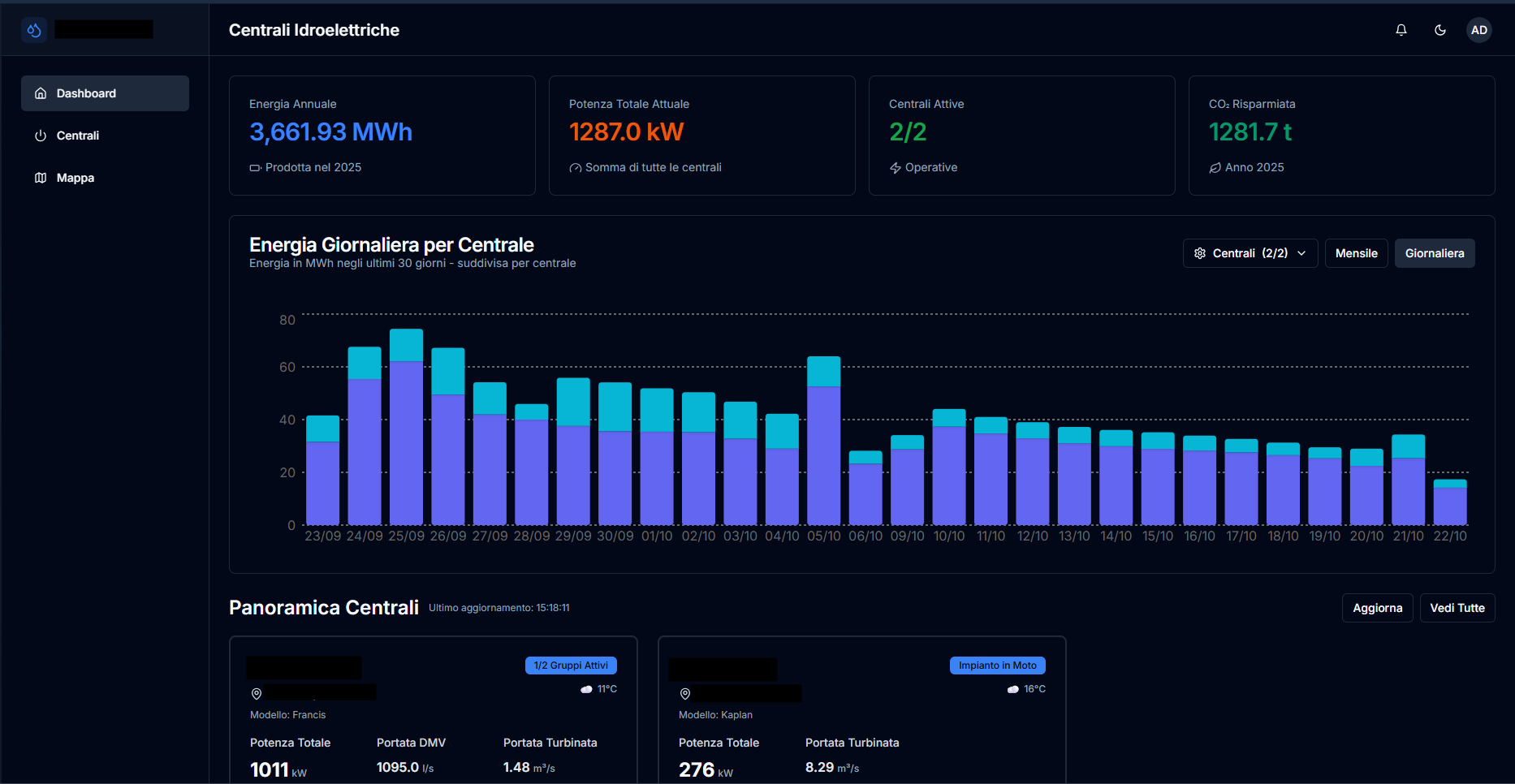Click the power icon next to Centrali
The image size is (1515, 784).
click(x=41, y=136)
